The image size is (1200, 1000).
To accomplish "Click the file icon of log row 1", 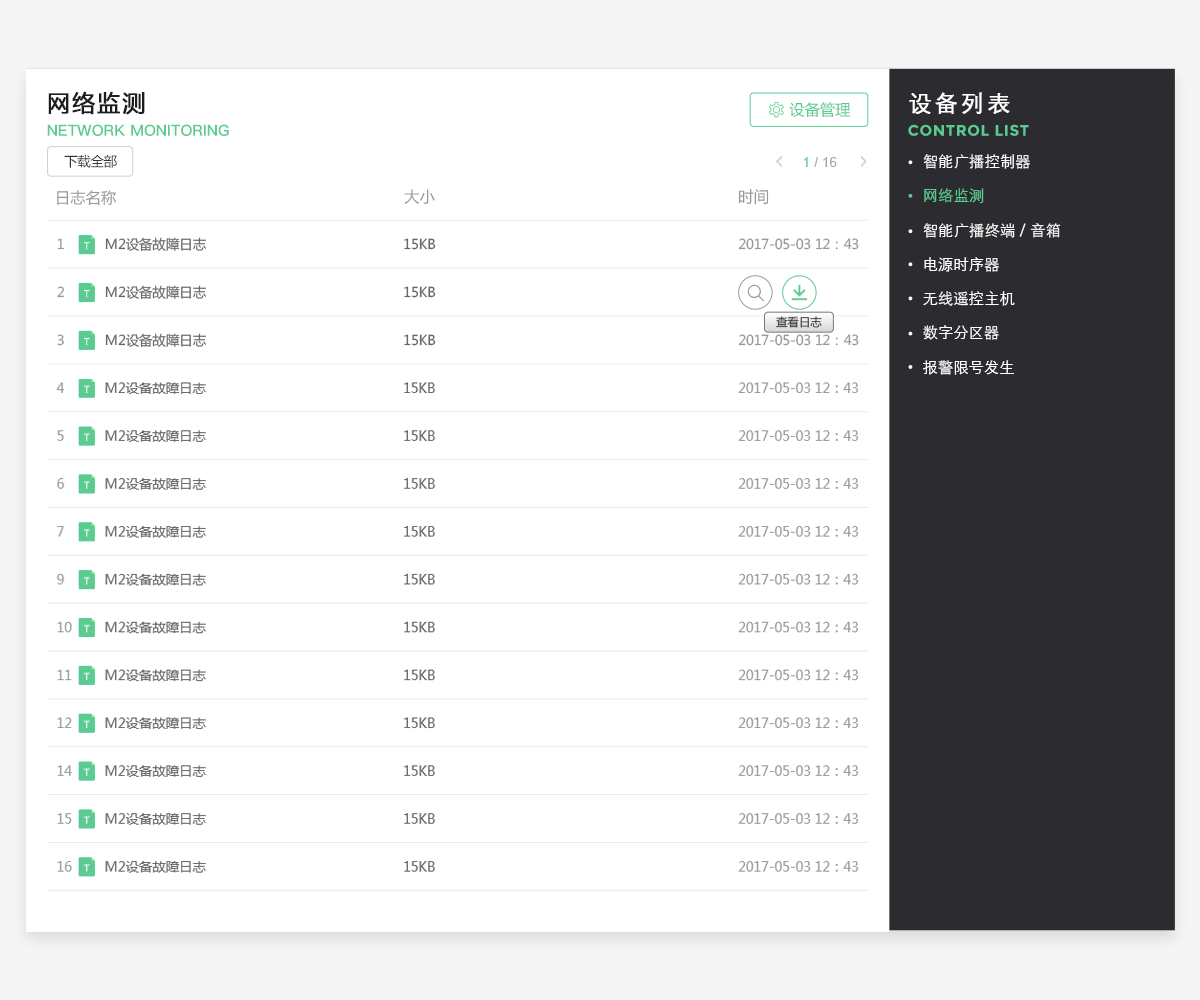I will point(87,244).
